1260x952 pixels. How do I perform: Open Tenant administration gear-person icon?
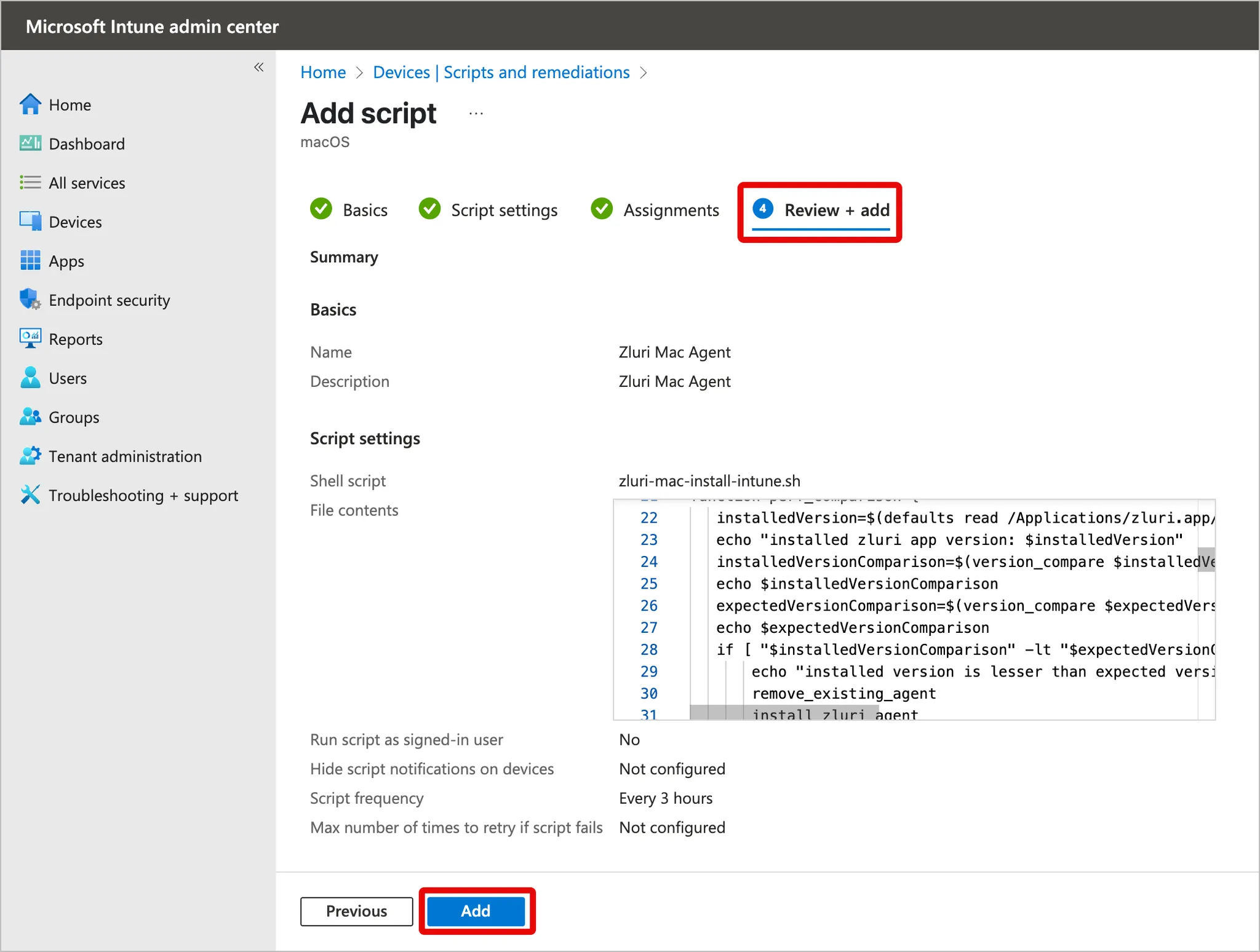tap(30, 456)
